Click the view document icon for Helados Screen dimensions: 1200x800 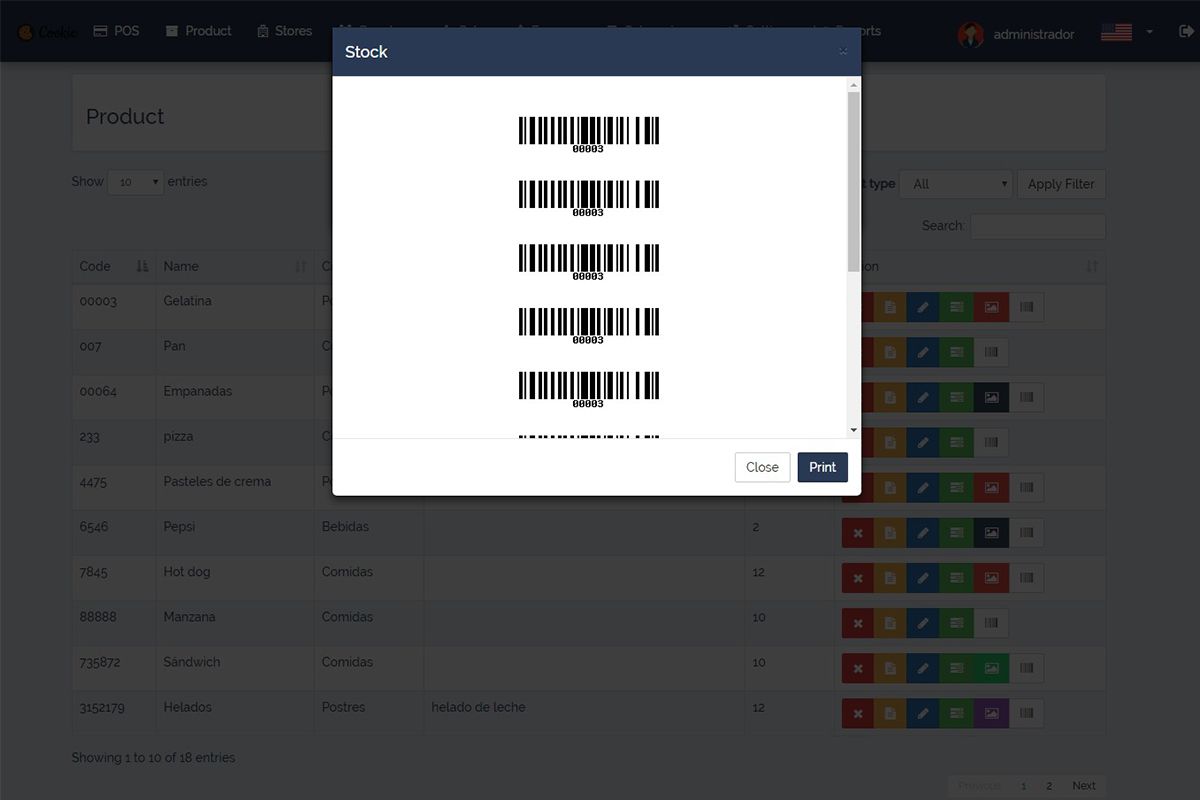pos(890,713)
